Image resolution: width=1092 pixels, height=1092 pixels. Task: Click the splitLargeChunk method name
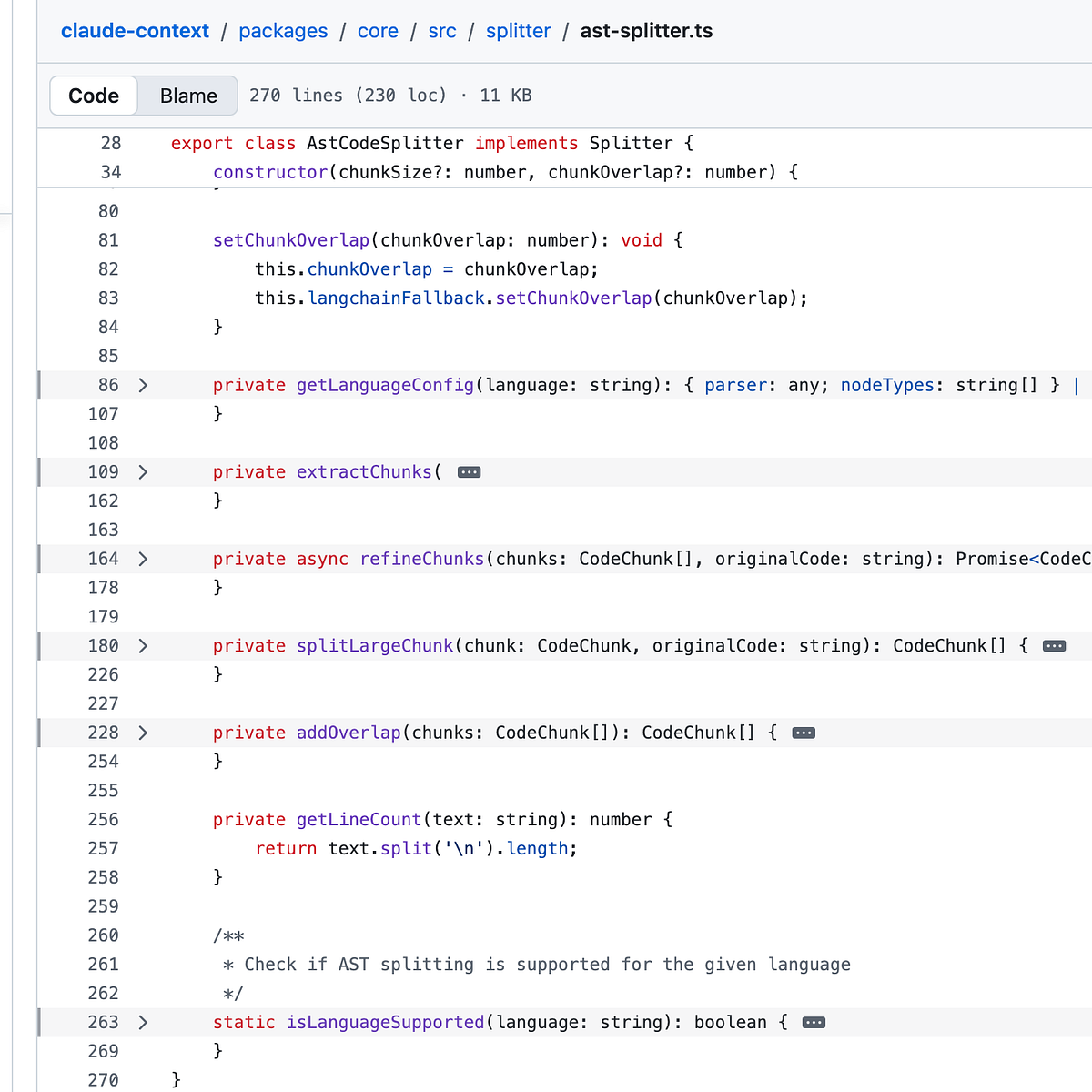[375, 646]
